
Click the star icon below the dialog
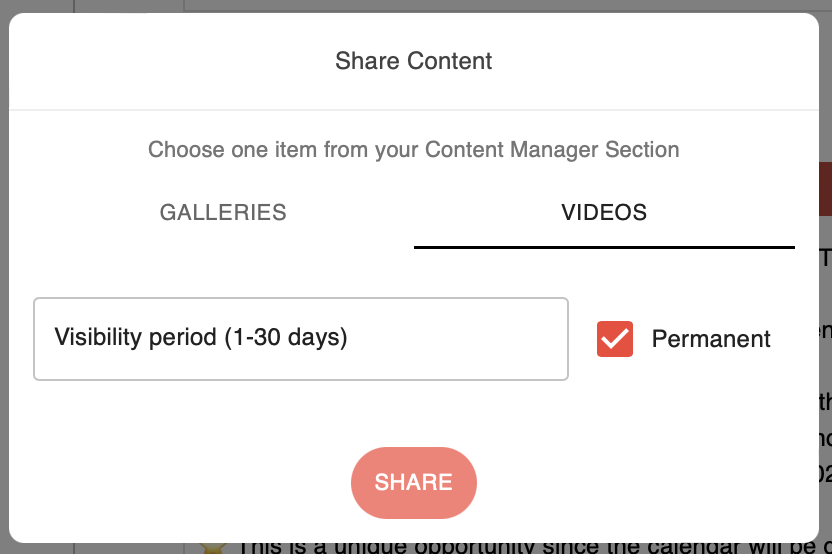point(212,548)
